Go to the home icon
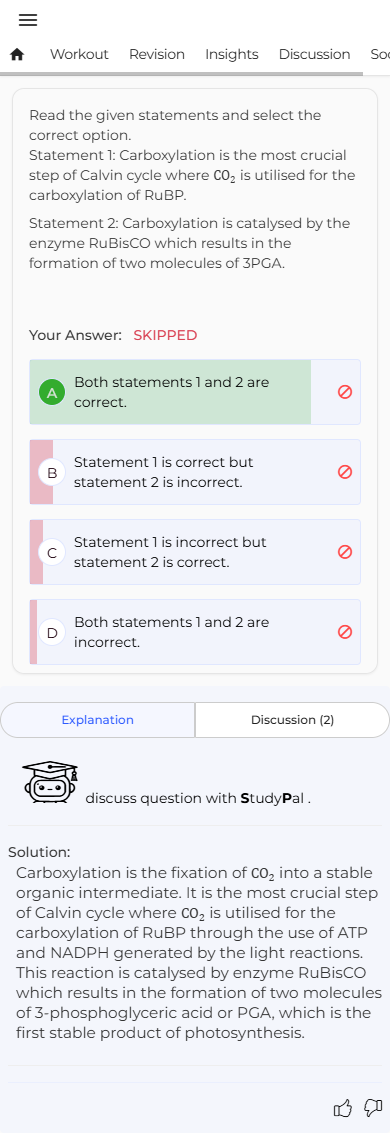 coord(17,54)
